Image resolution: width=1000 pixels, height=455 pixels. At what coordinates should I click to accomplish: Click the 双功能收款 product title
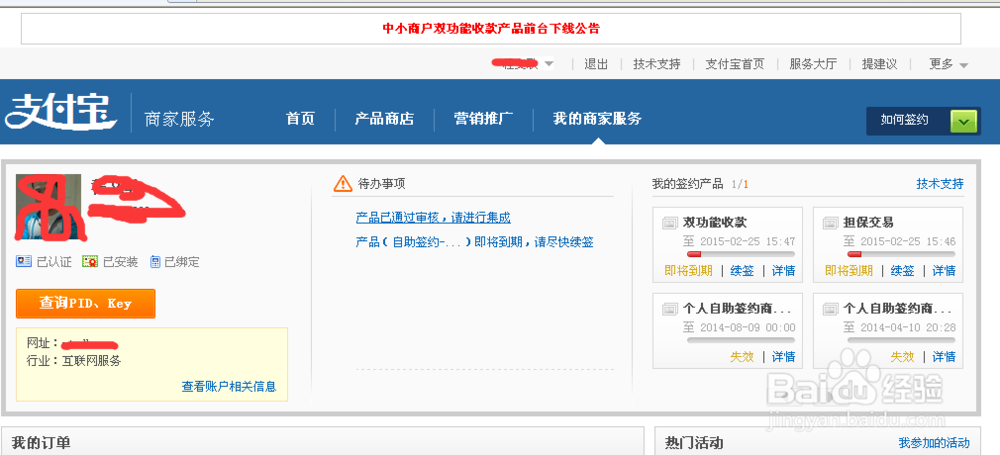714,223
